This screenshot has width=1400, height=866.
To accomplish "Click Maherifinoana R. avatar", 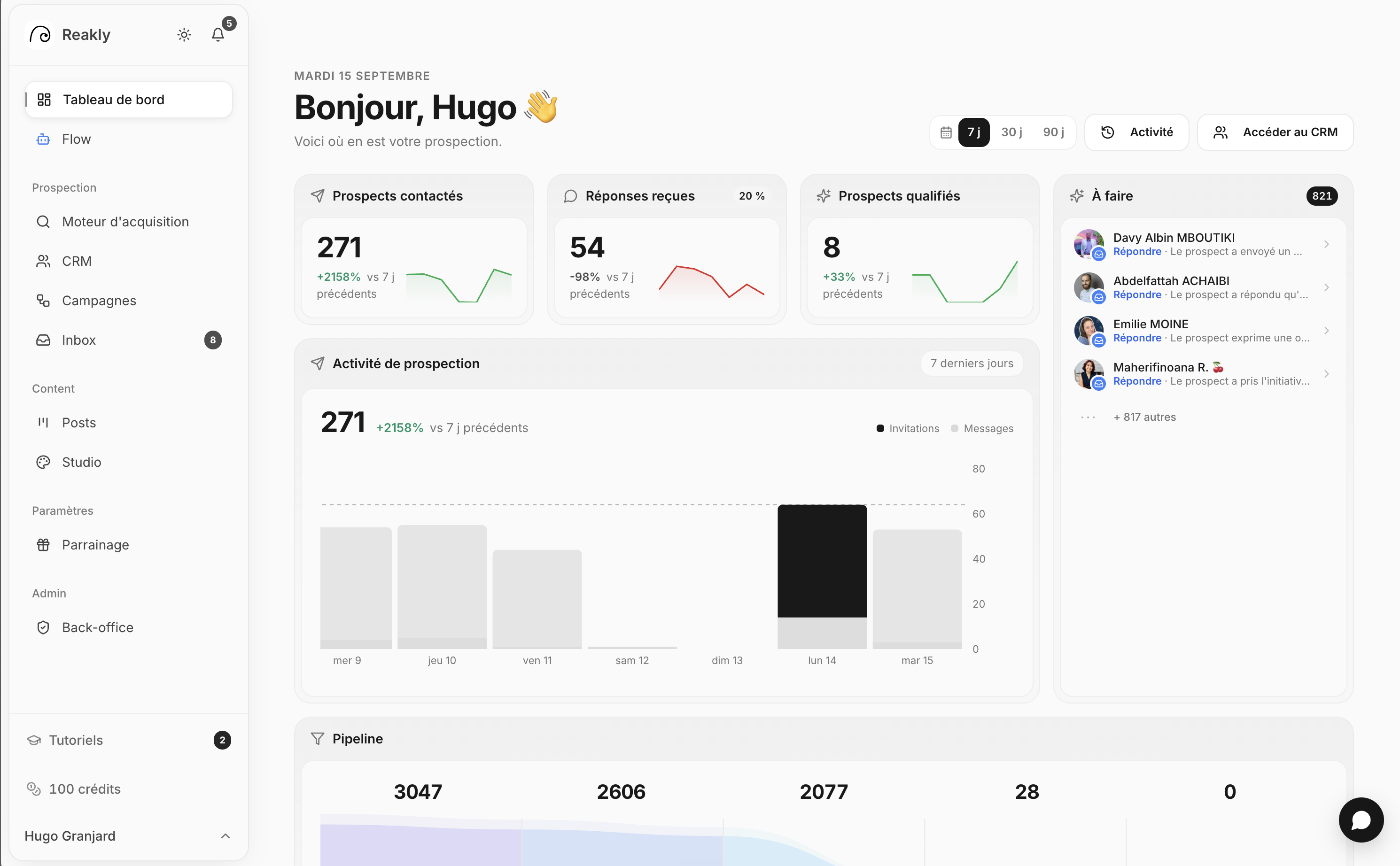I will click(1089, 374).
